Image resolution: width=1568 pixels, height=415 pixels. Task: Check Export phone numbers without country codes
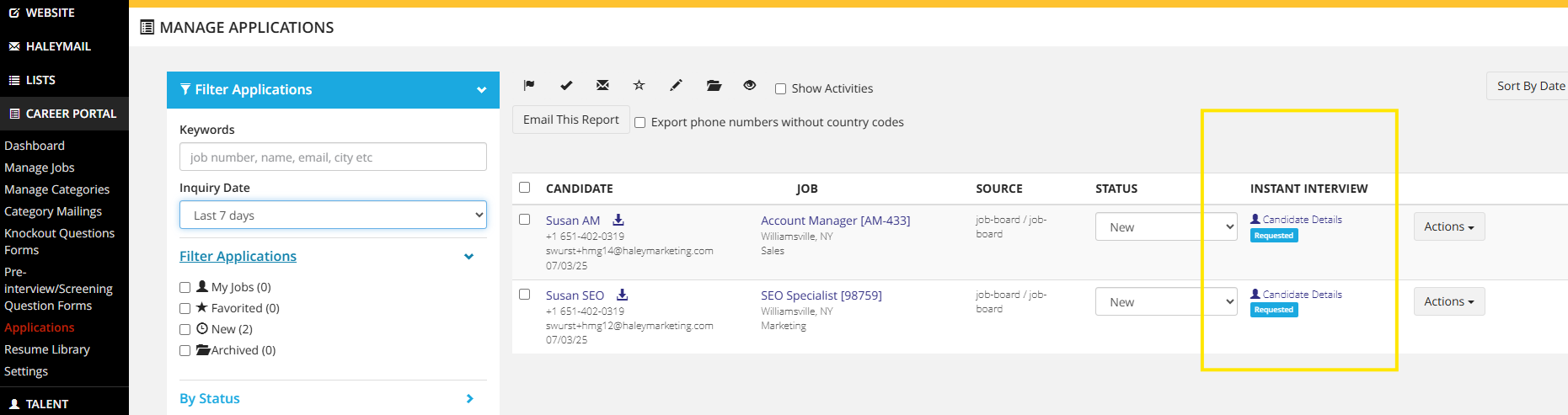click(640, 122)
